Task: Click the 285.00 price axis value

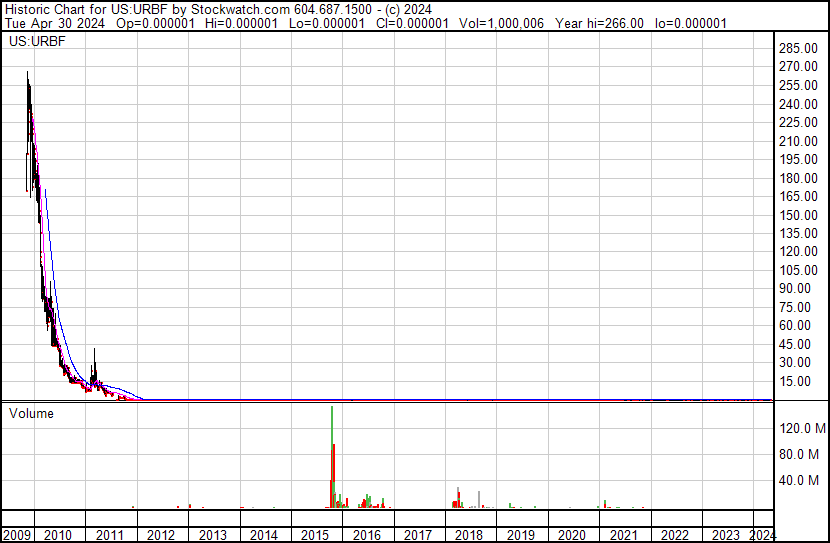Action: pyautogui.click(x=798, y=48)
